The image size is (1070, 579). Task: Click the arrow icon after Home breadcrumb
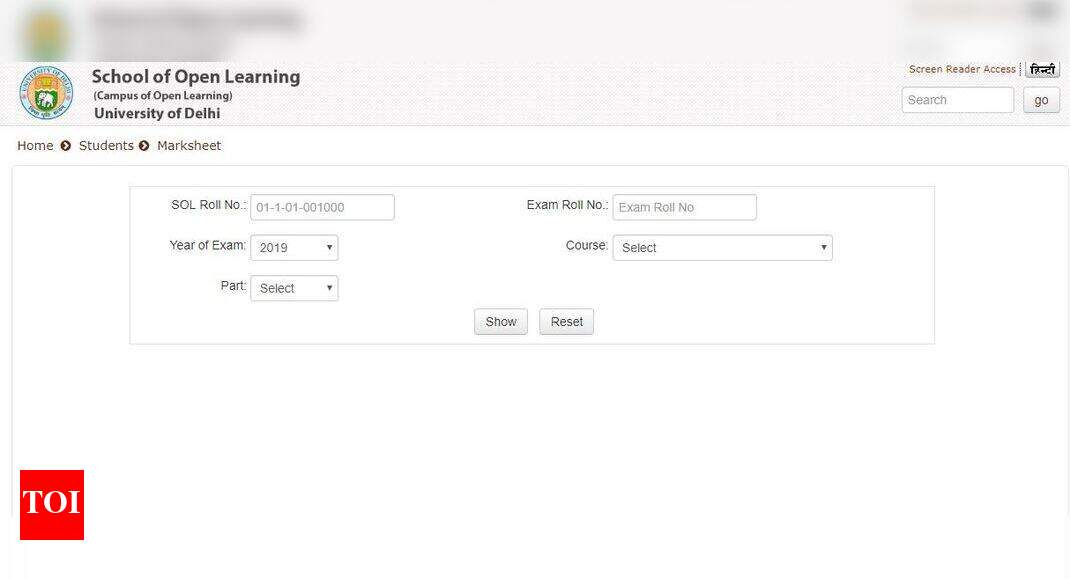[66, 146]
